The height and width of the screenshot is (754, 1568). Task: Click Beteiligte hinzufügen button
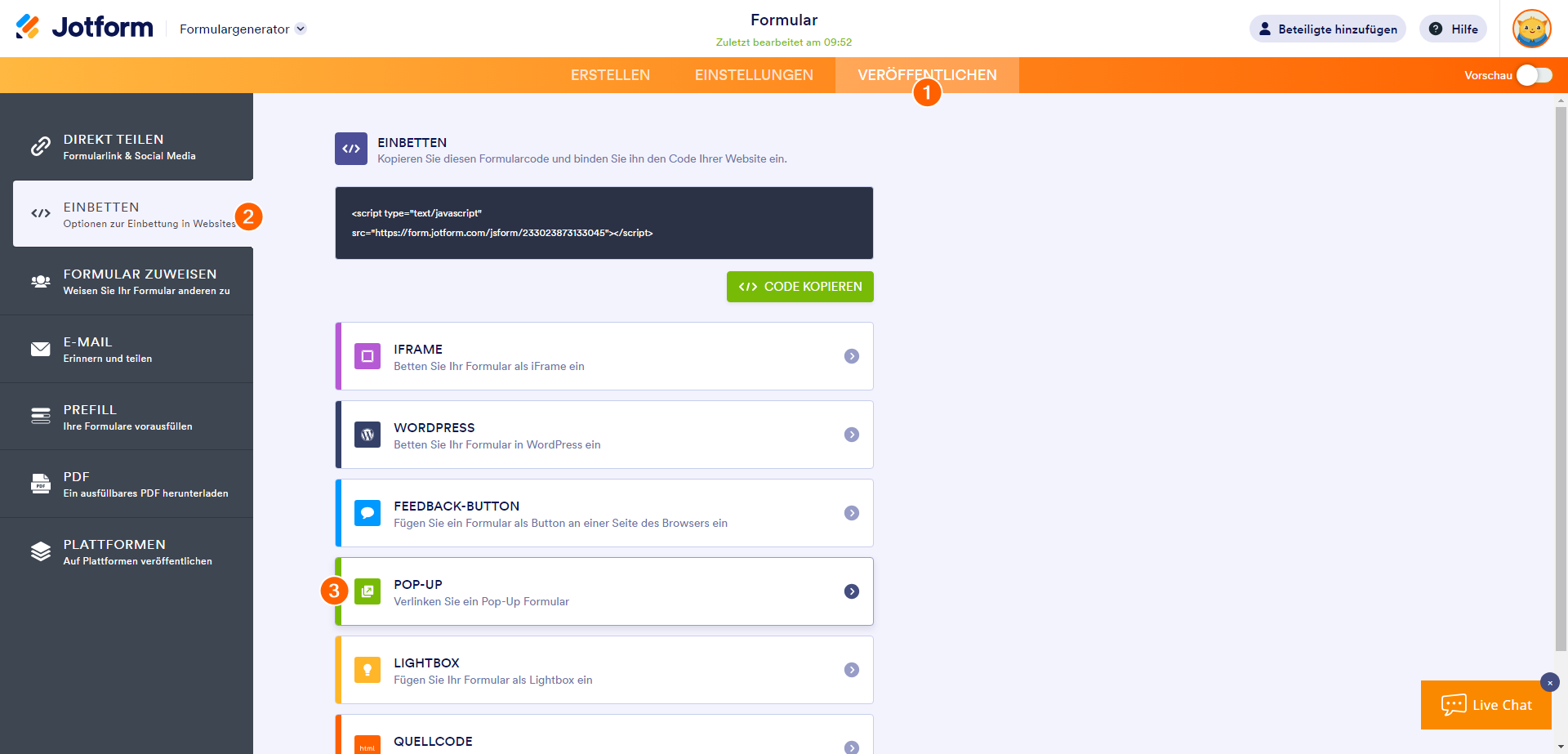tap(1328, 29)
